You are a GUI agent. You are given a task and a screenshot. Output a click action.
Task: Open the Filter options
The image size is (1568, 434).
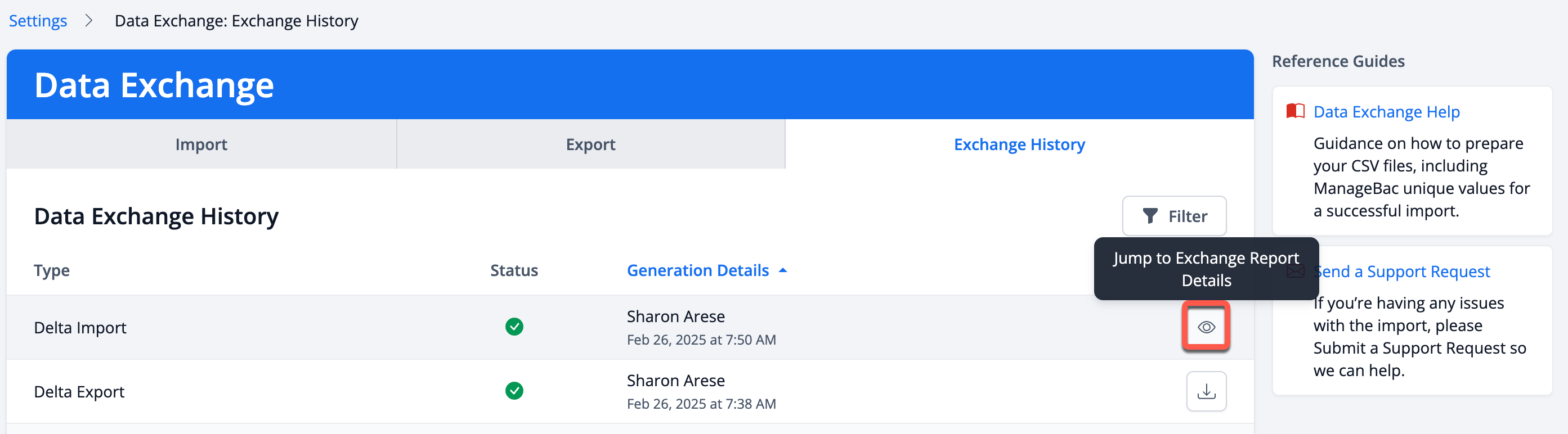tap(1173, 216)
